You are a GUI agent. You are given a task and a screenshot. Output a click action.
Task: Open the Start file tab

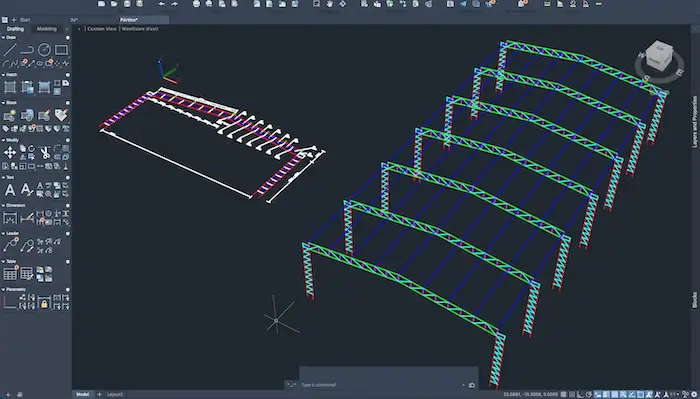[x=25, y=20]
